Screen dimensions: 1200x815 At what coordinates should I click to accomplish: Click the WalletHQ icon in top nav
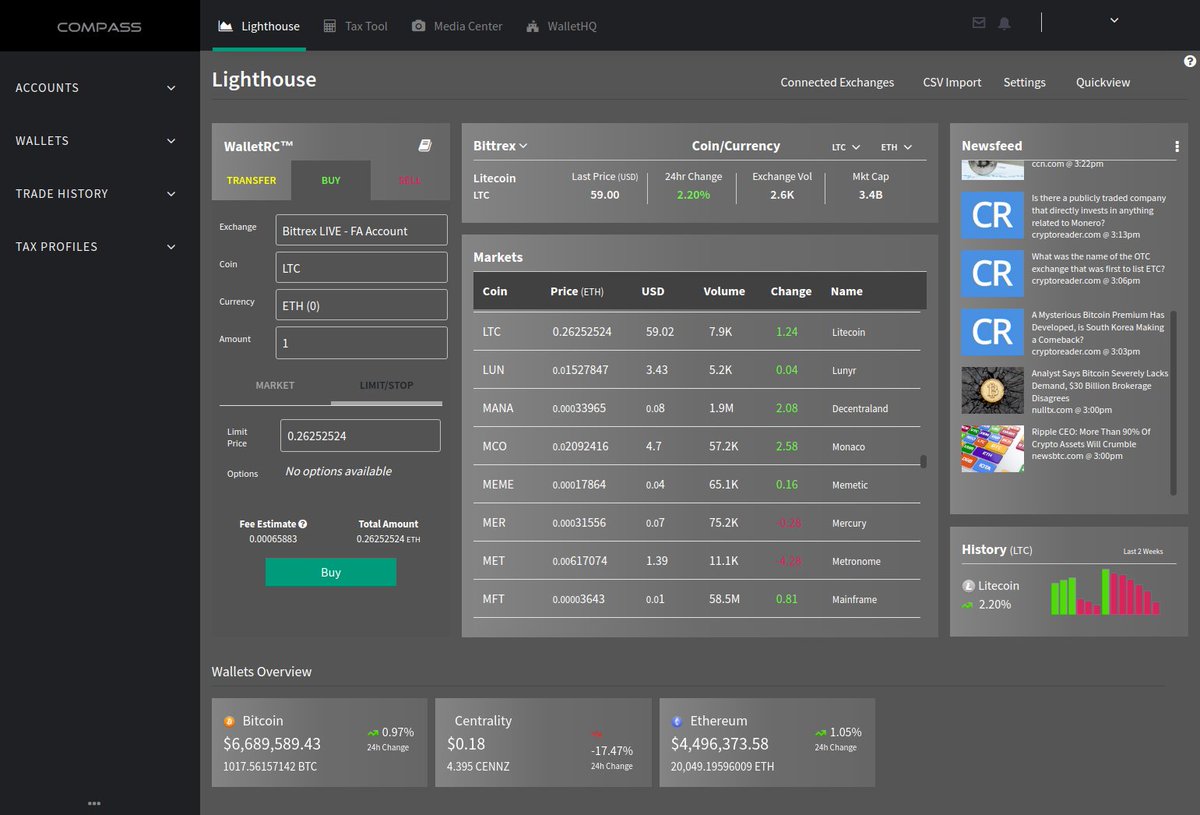(532, 26)
